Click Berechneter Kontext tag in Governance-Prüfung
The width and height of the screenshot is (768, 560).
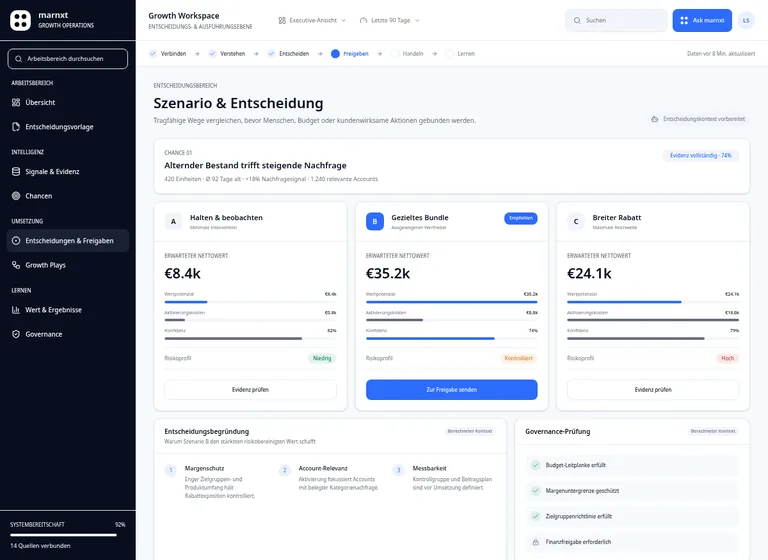coord(713,431)
